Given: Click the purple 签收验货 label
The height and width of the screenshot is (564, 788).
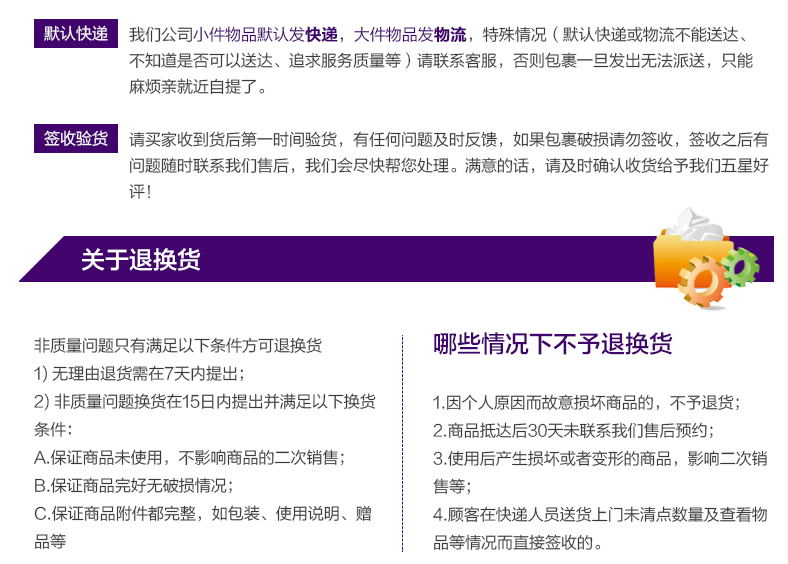Looking at the screenshot, I should [x=76, y=138].
